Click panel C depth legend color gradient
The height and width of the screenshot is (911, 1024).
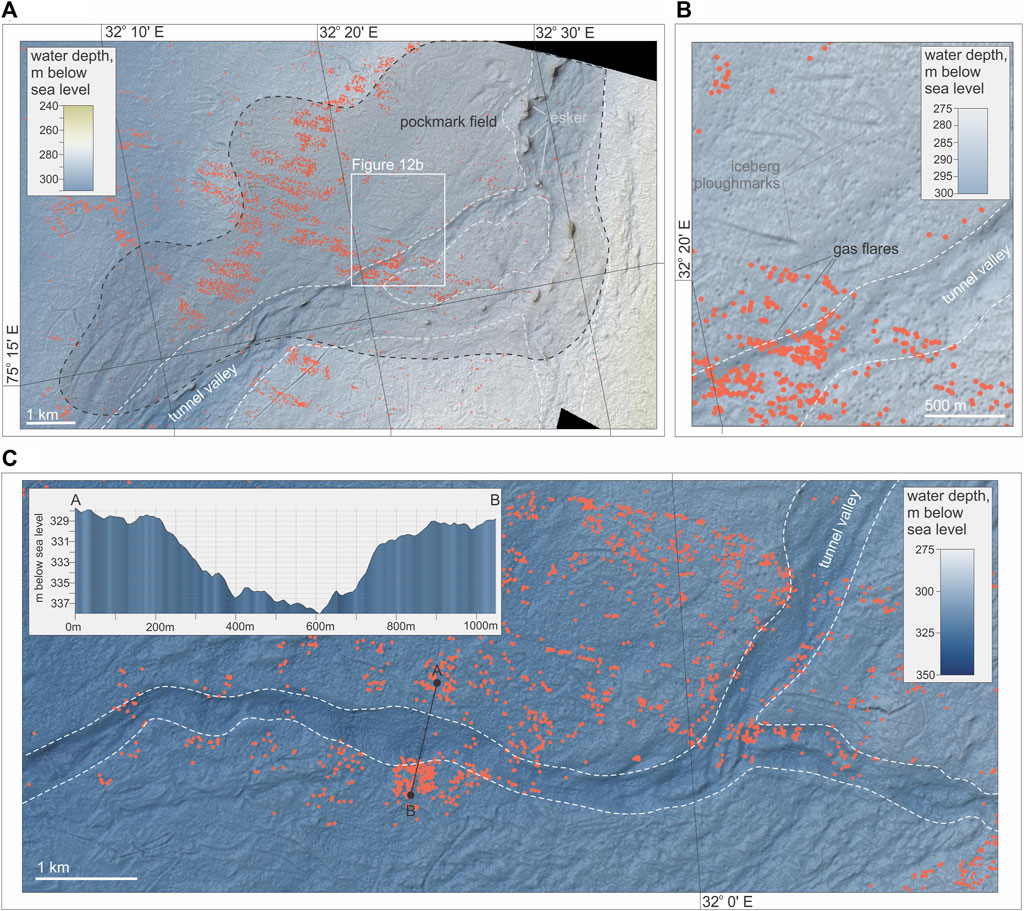coord(957,612)
